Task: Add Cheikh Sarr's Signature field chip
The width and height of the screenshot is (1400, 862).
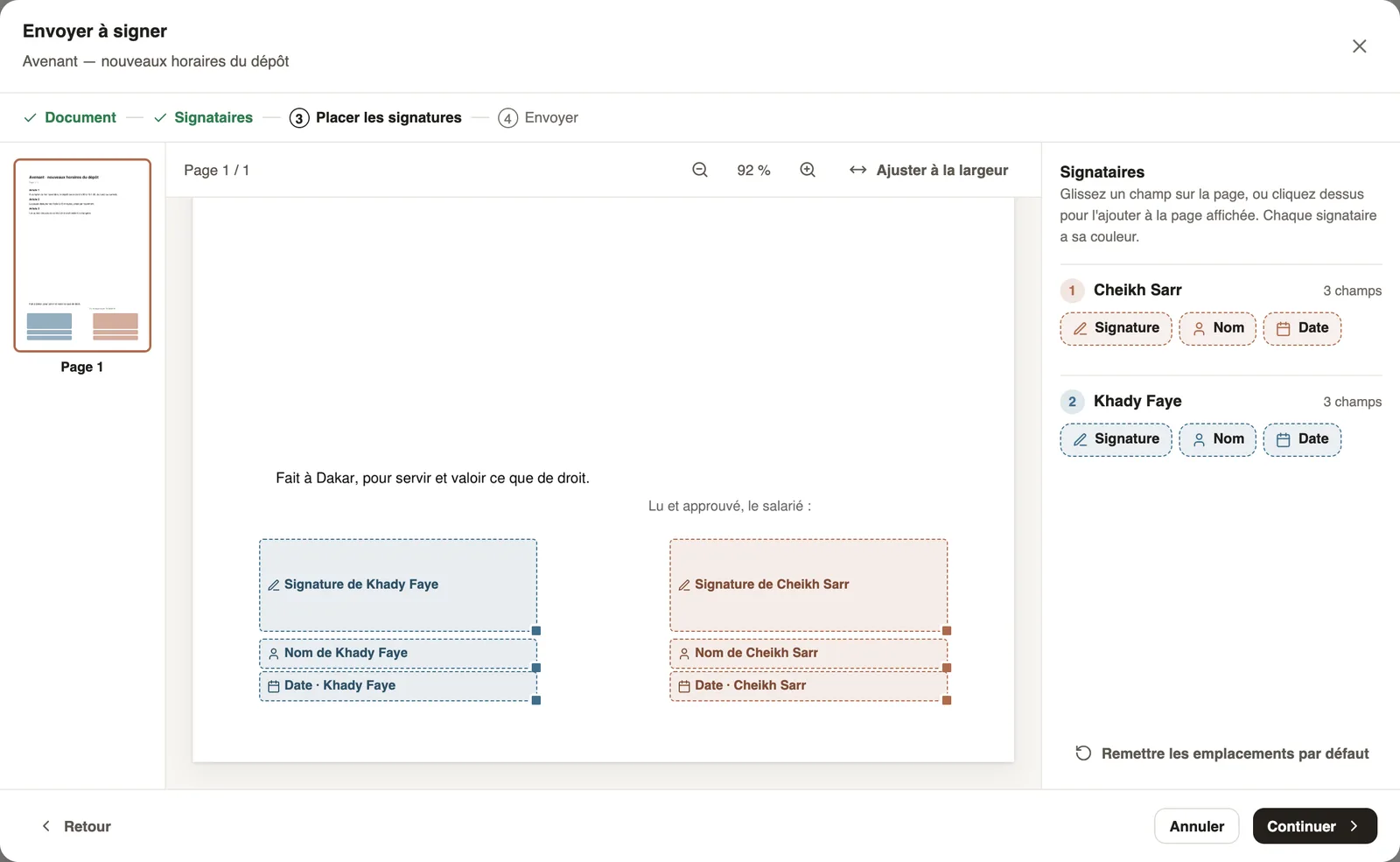Action: [1116, 328]
